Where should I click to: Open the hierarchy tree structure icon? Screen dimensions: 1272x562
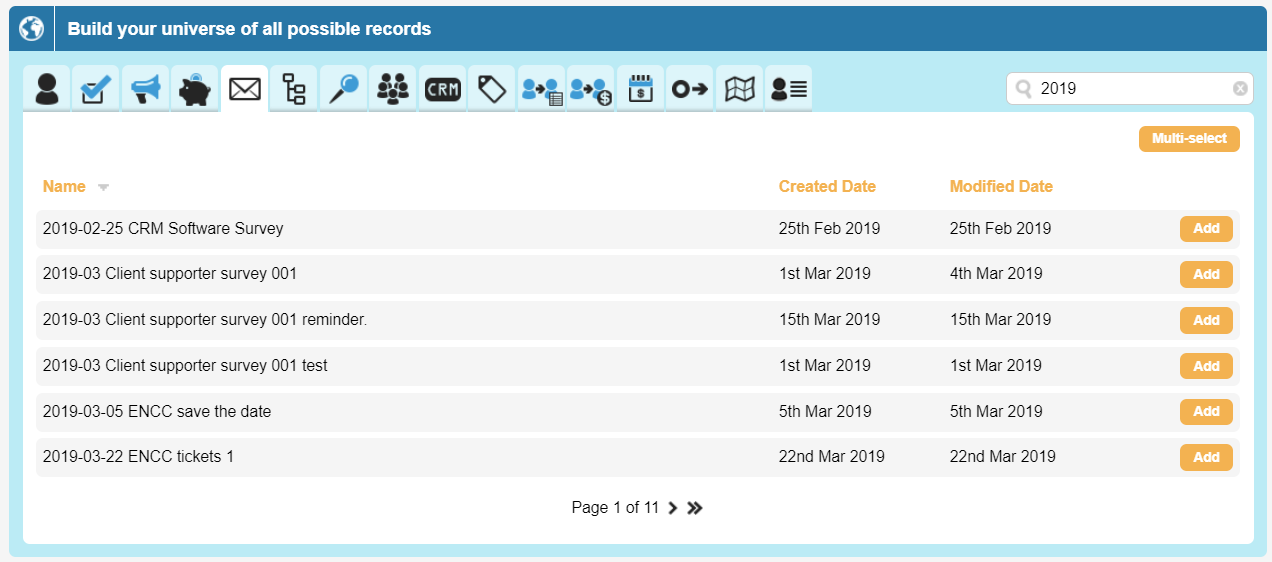294,89
